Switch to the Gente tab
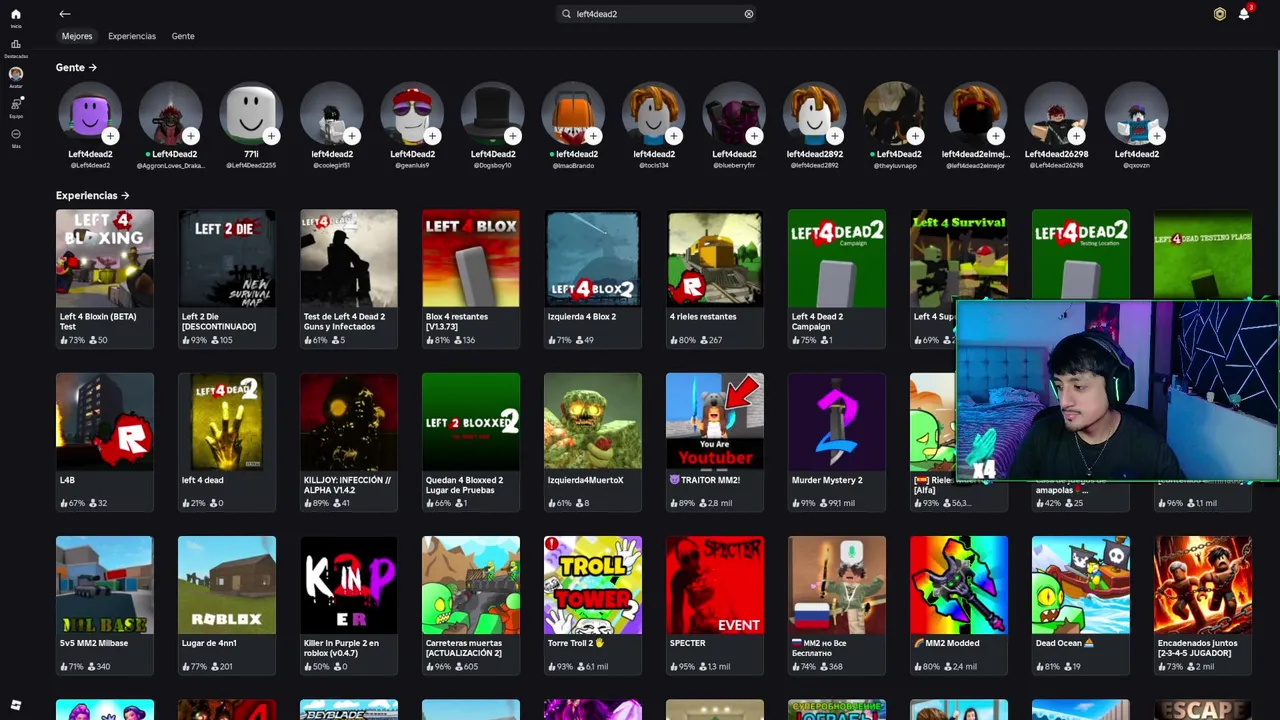This screenshot has height=720, width=1280. pyautogui.click(x=183, y=36)
